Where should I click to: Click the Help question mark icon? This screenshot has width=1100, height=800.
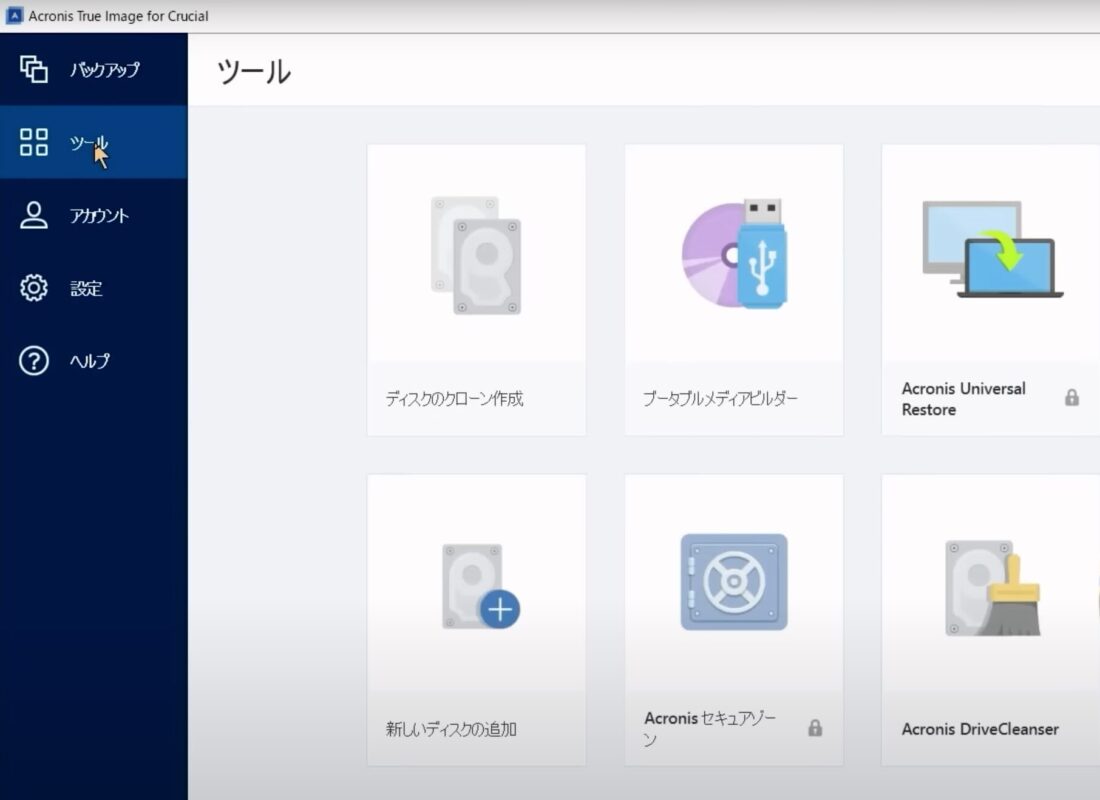point(34,361)
